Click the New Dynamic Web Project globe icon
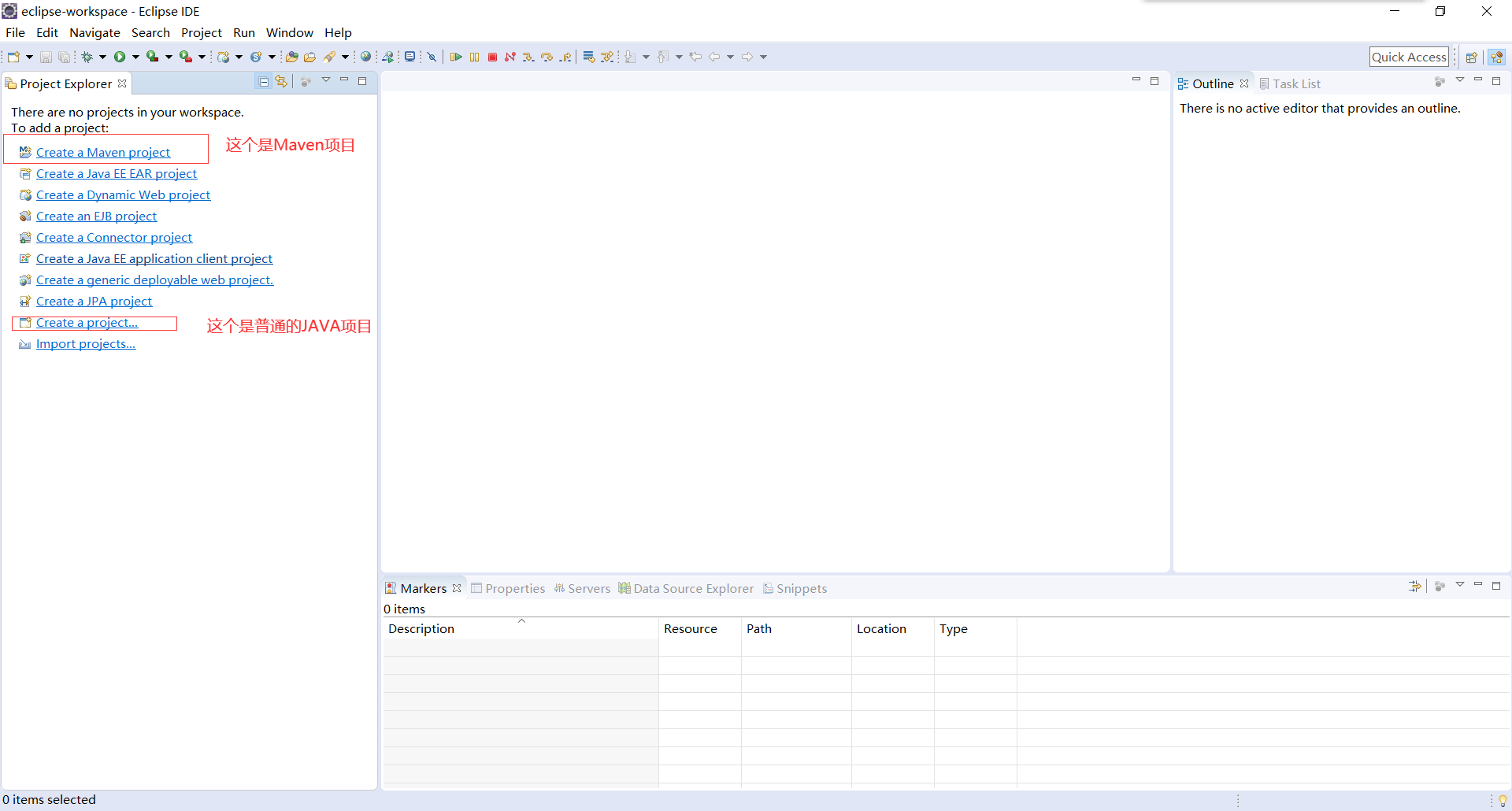Screen dimensions: 1512x811 tap(224, 57)
